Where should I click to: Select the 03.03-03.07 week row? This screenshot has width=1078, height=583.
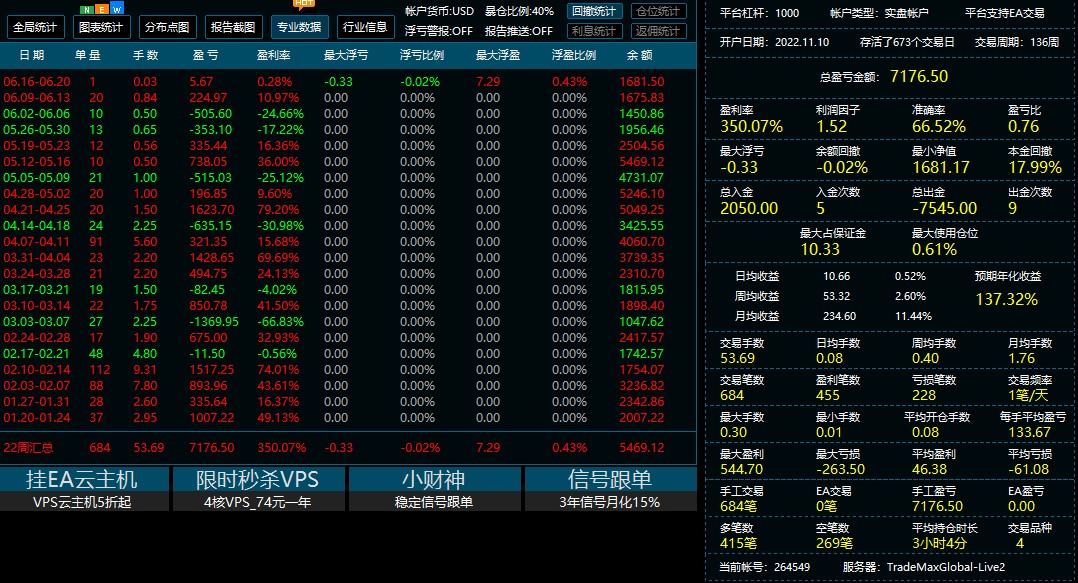click(348, 322)
